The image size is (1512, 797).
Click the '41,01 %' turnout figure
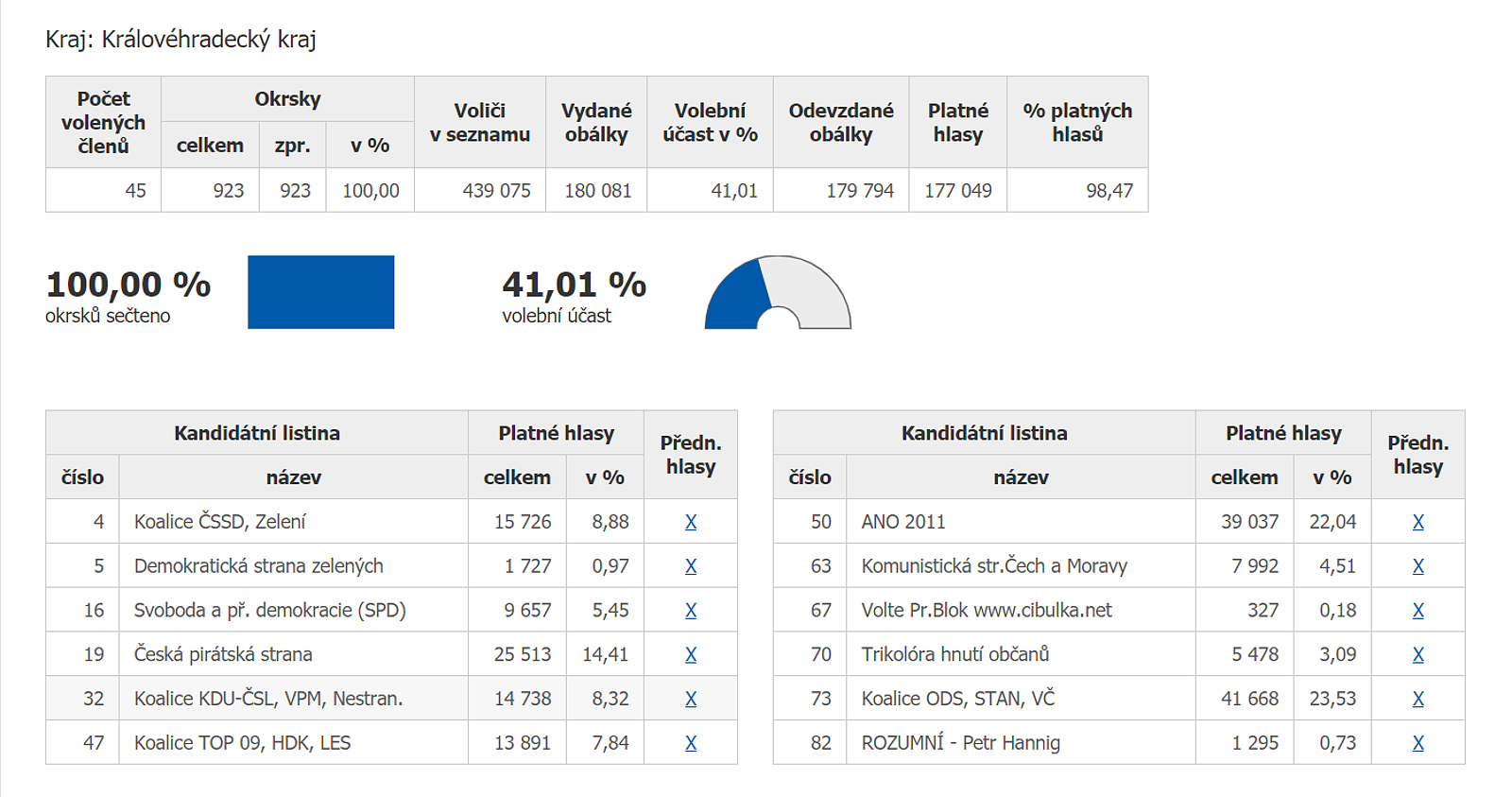pos(574,285)
